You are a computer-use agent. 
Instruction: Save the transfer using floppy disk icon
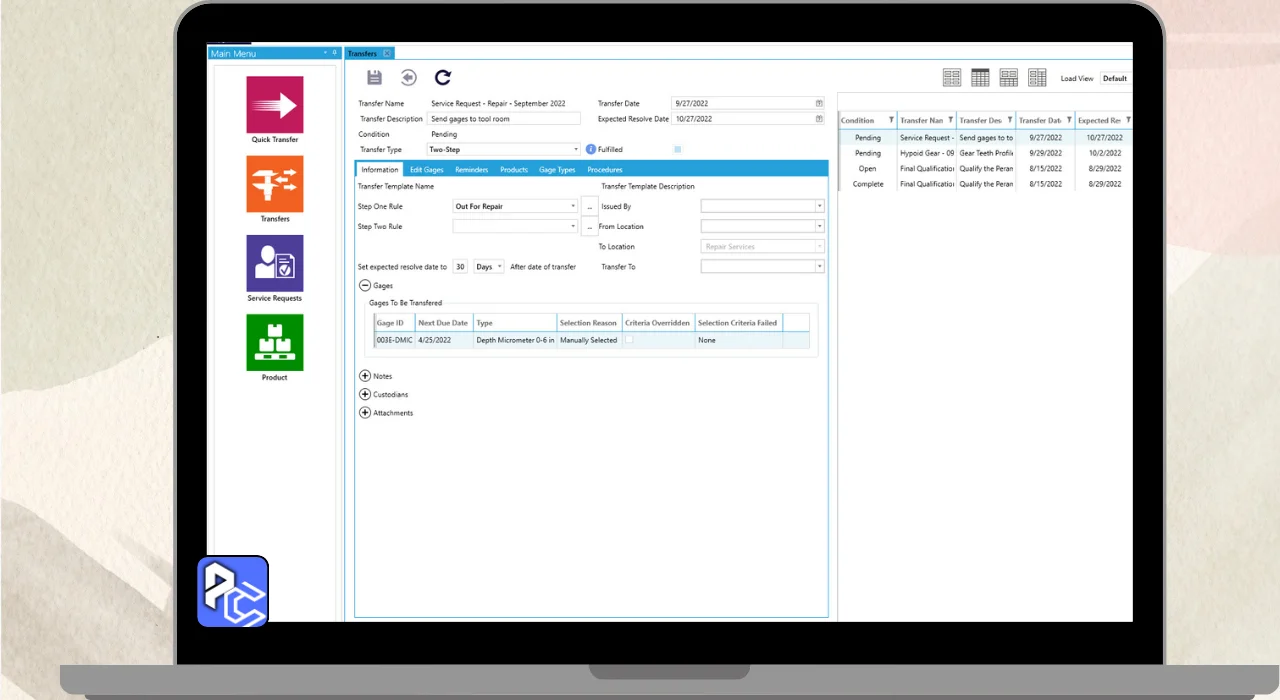374,77
